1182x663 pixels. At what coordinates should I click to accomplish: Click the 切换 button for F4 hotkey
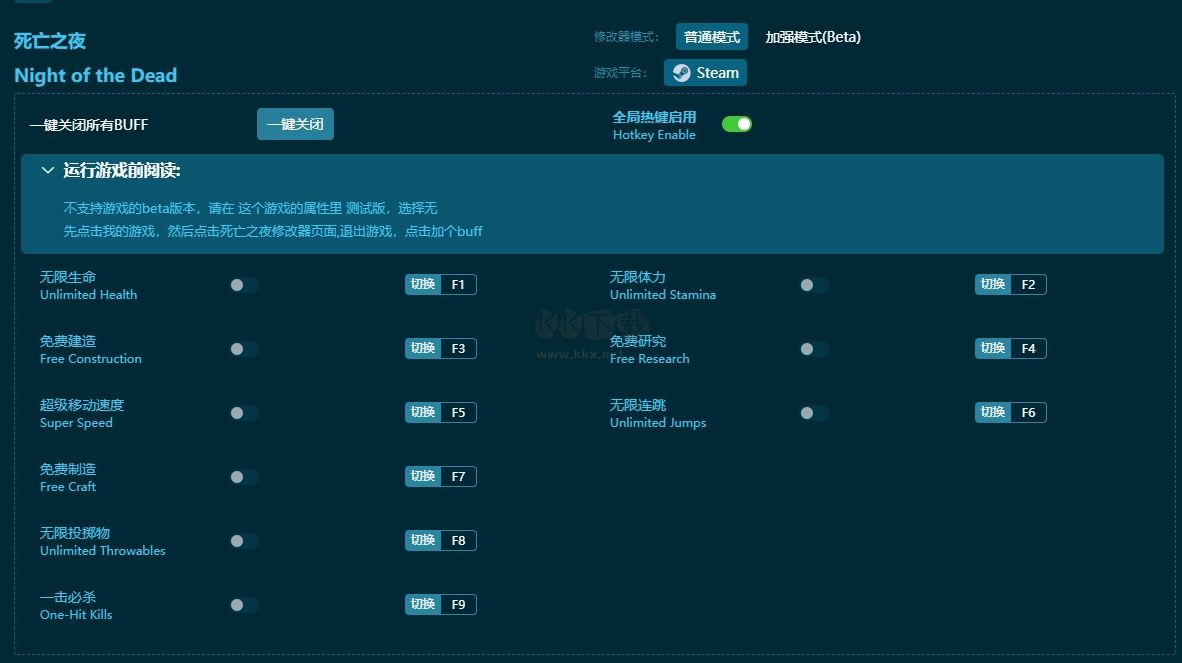[x=993, y=348]
